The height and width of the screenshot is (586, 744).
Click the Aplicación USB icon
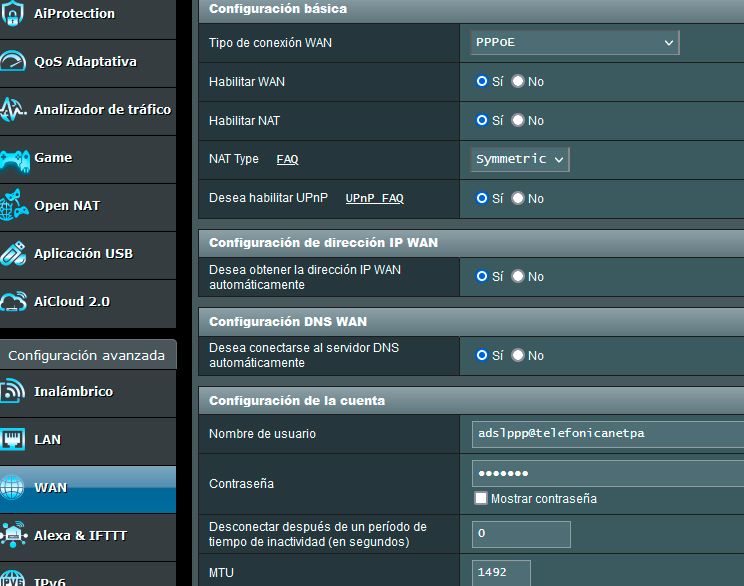[x=12, y=253]
